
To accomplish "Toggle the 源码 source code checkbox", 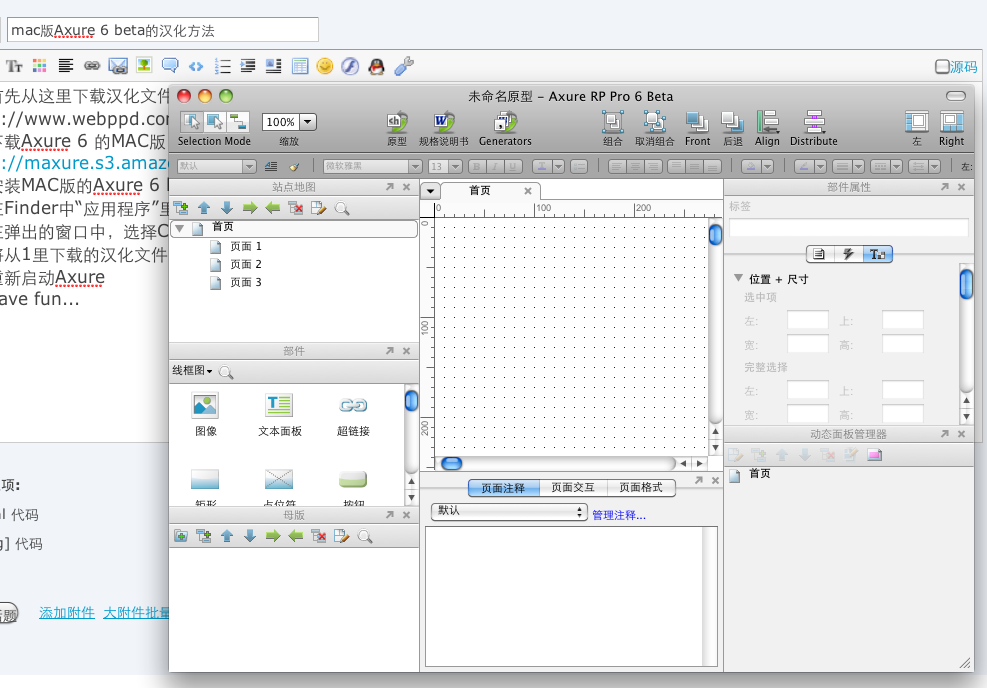I will click(942, 66).
